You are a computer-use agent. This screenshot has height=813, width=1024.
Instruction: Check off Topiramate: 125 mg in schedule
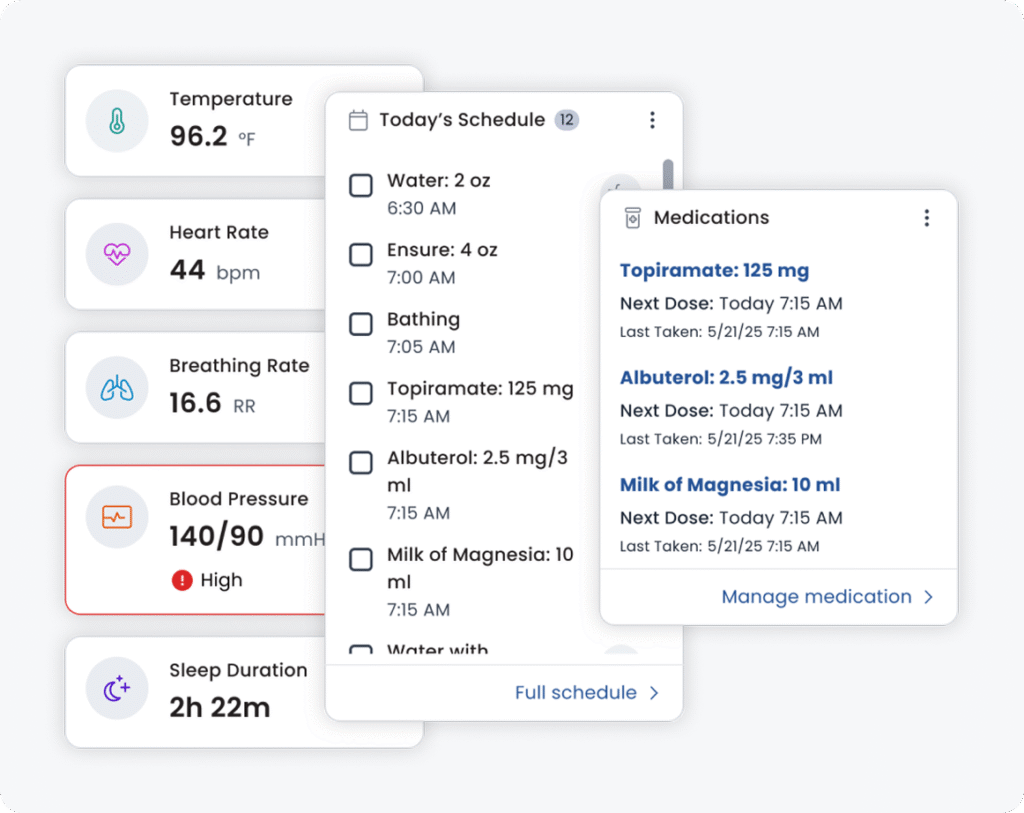pyautogui.click(x=361, y=394)
